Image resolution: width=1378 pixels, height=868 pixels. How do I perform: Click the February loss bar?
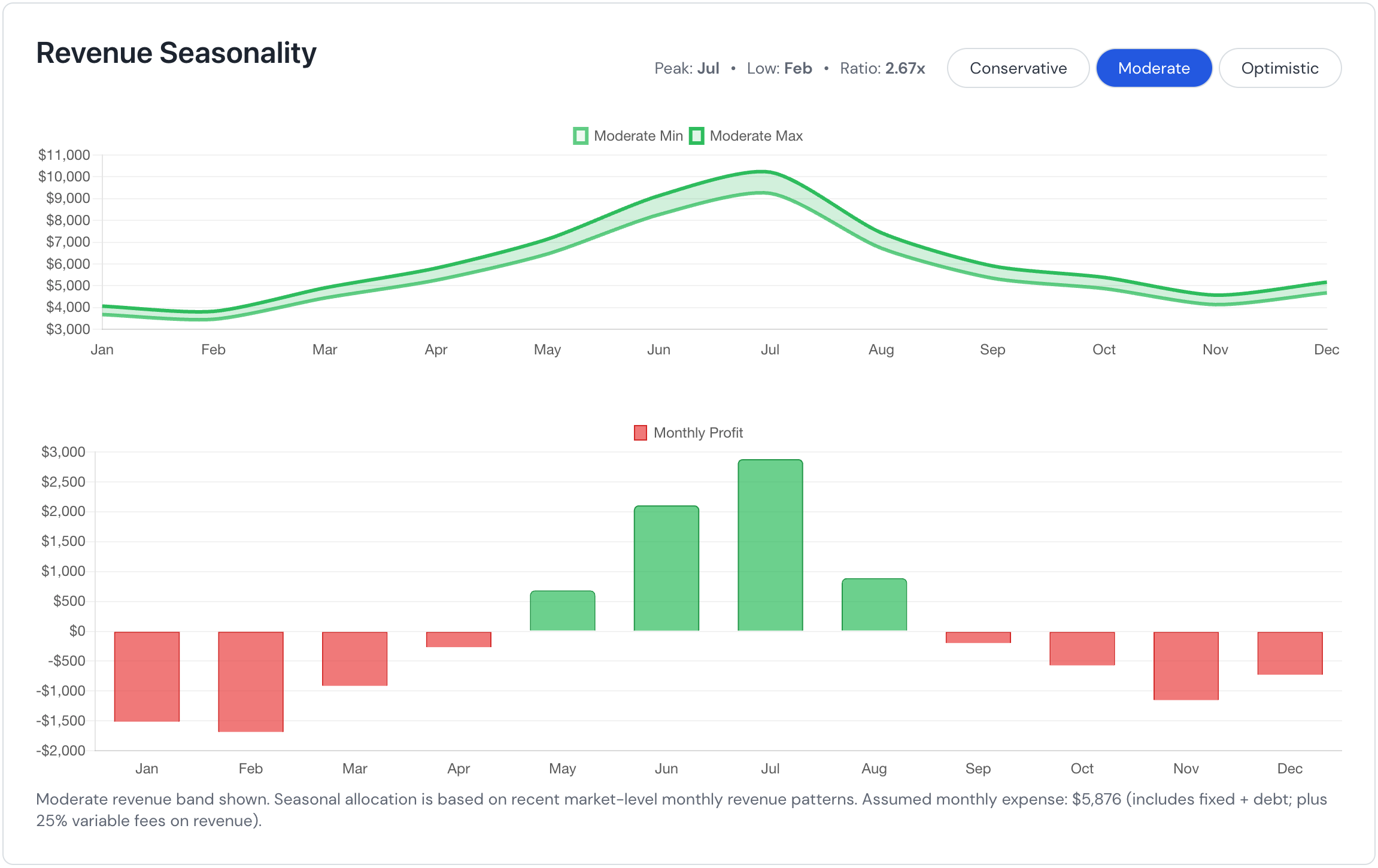point(251,681)
